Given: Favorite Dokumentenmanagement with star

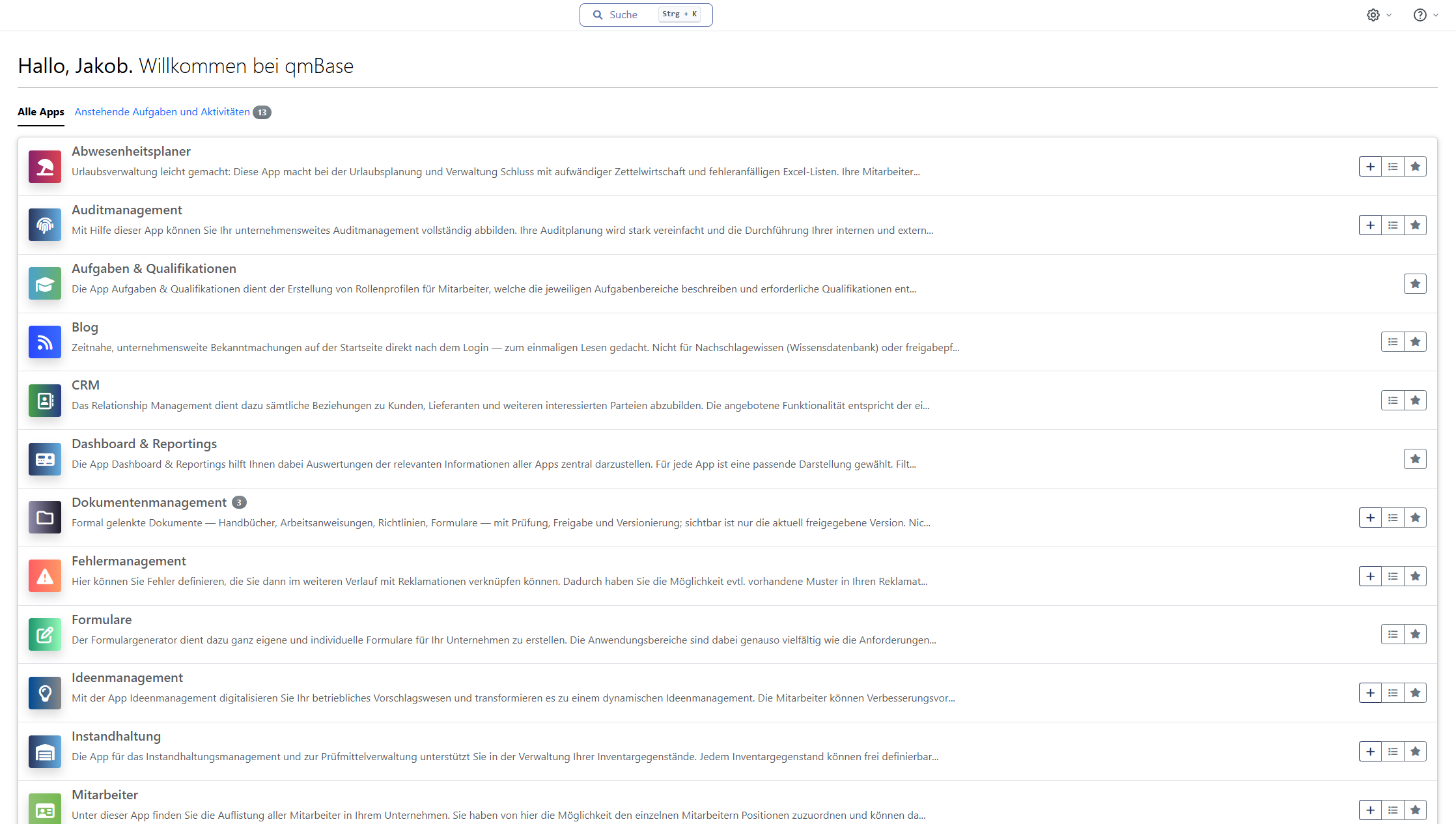Looking at the screenshot, I should pyautogui.click(x=1416, y=518).
